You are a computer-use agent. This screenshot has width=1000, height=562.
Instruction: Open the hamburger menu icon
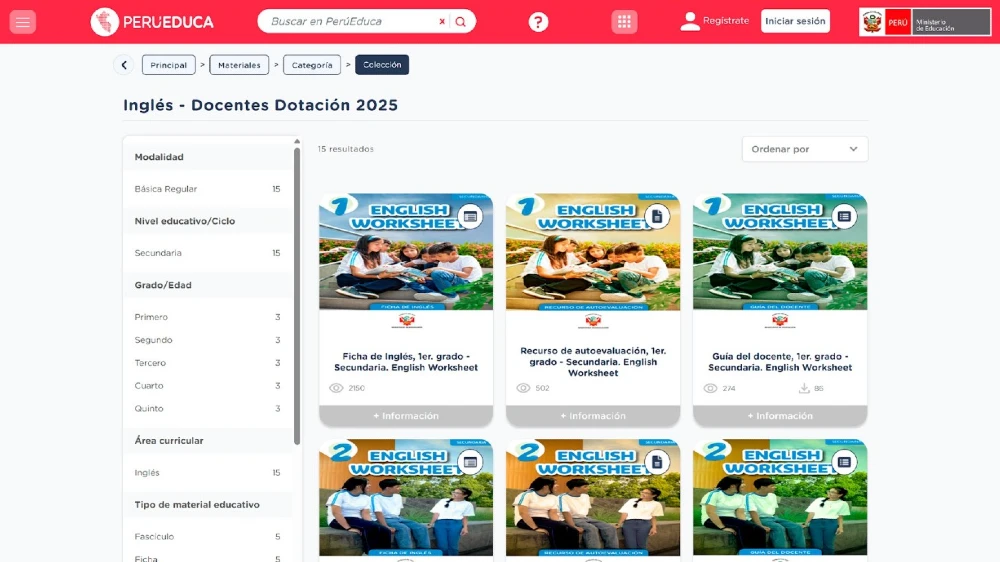(x=22, y=22)
